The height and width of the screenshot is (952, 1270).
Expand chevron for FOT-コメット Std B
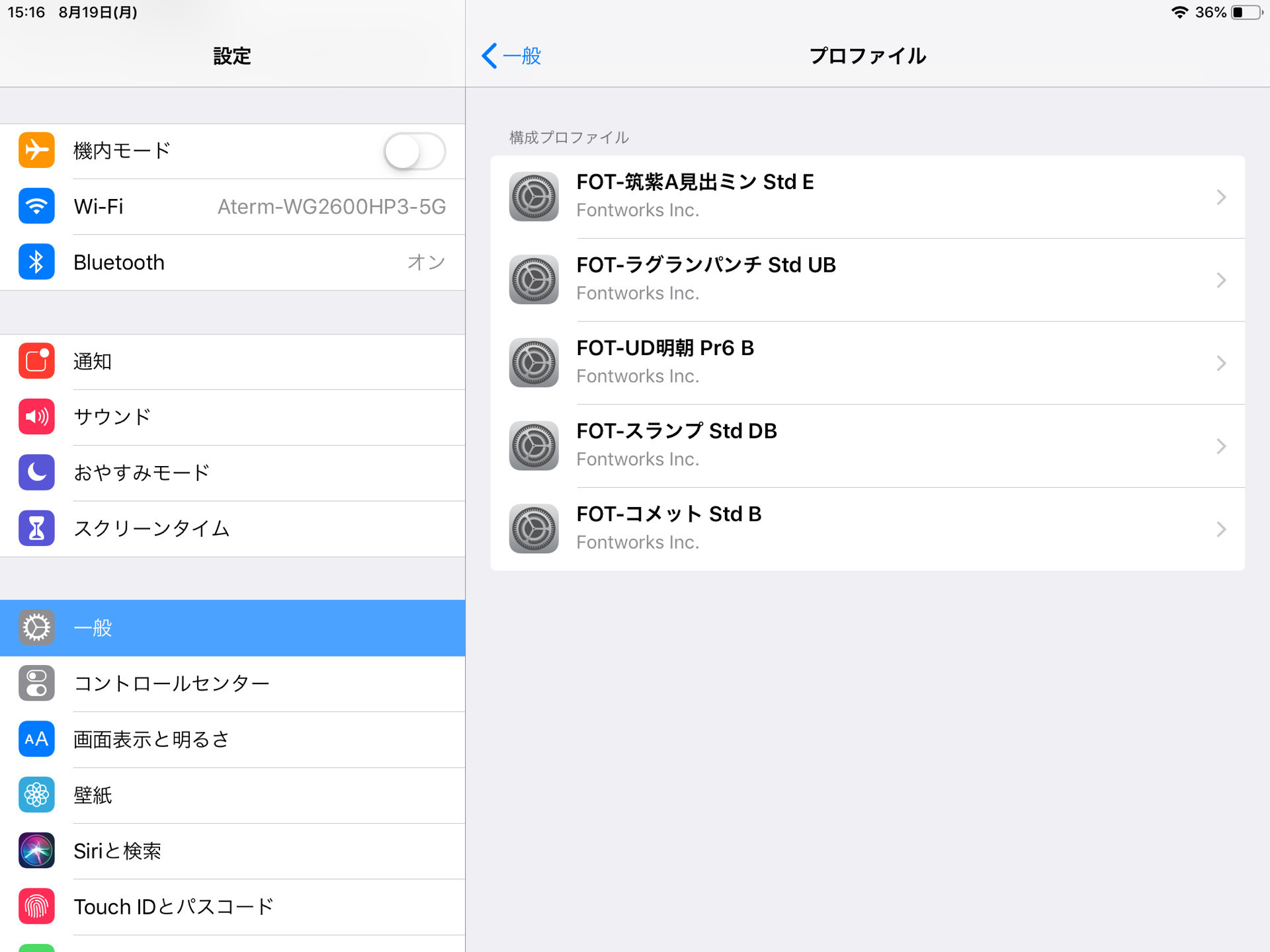click(x=1221, y=529)
